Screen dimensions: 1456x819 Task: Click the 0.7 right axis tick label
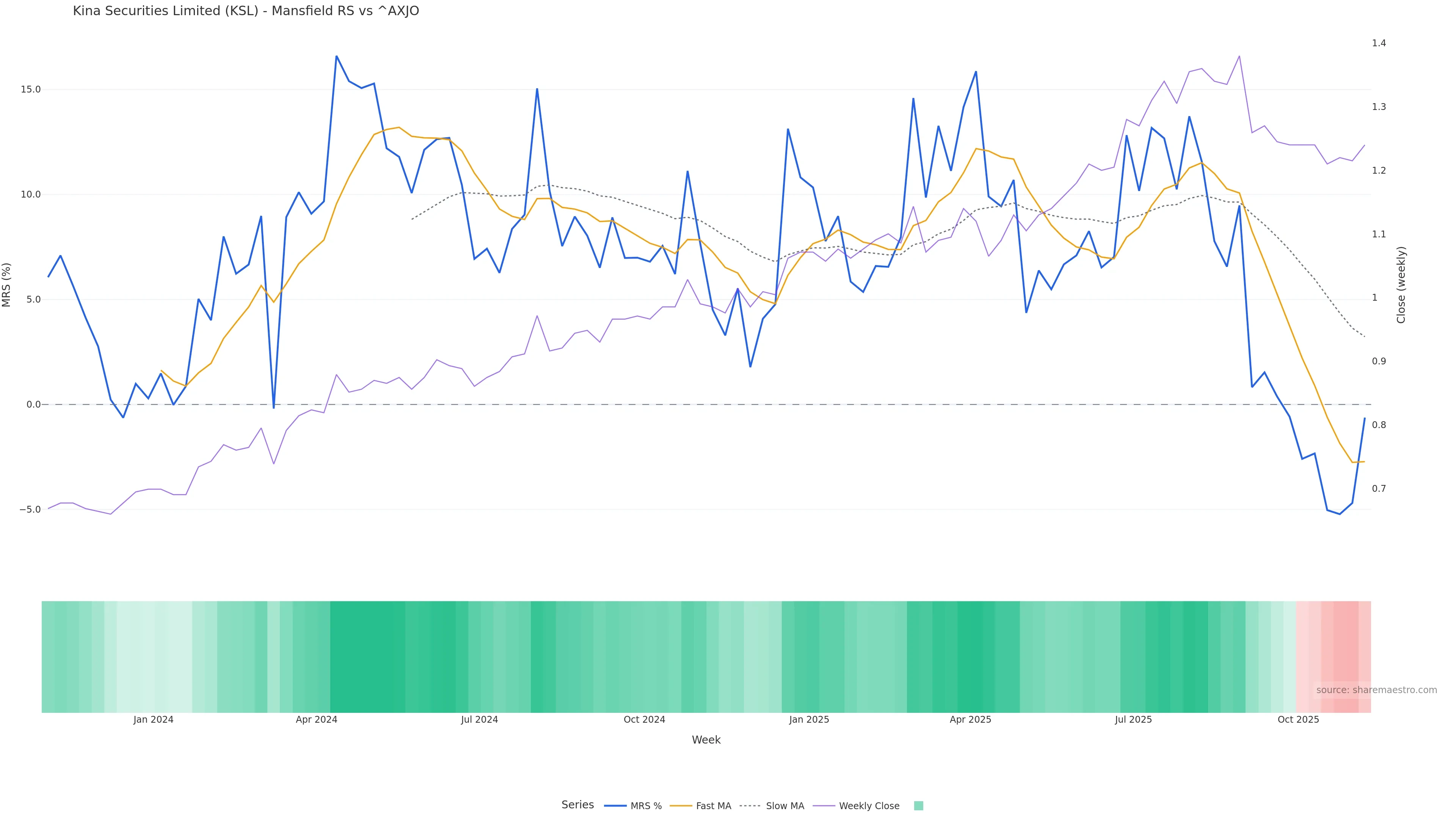point(1379,488)
